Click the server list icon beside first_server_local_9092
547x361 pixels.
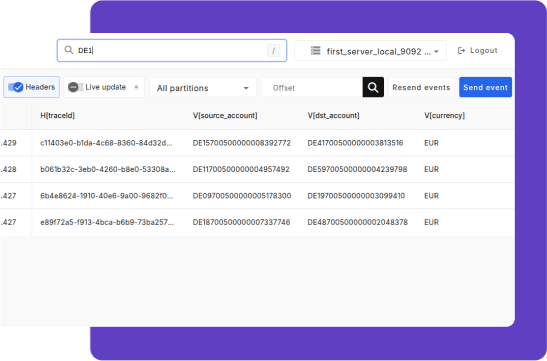315,51
